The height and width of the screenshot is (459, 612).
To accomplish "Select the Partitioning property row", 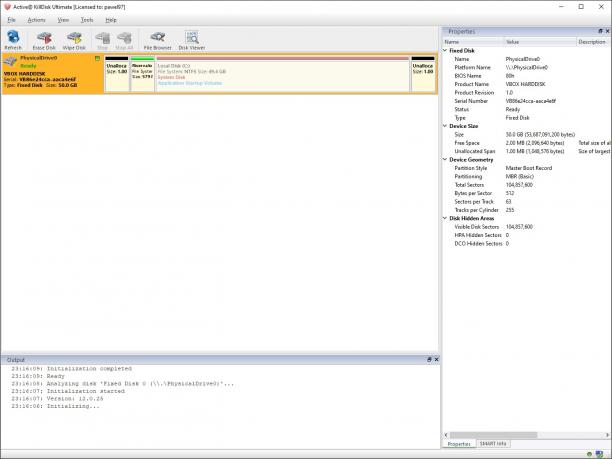I will [527, 176].
